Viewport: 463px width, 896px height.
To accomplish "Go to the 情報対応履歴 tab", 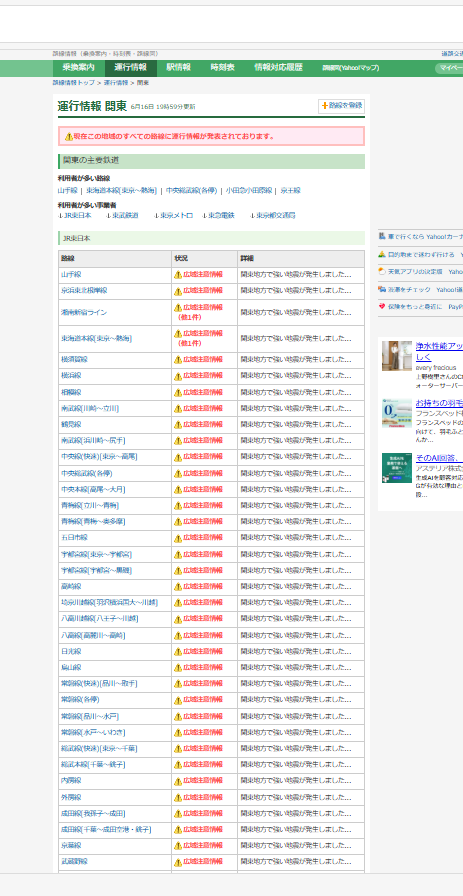I will tap(278, 67).
